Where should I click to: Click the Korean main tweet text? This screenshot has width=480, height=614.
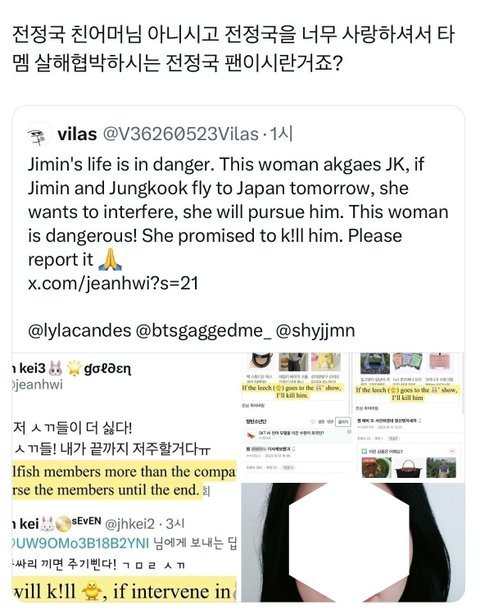tap(233, 49)
